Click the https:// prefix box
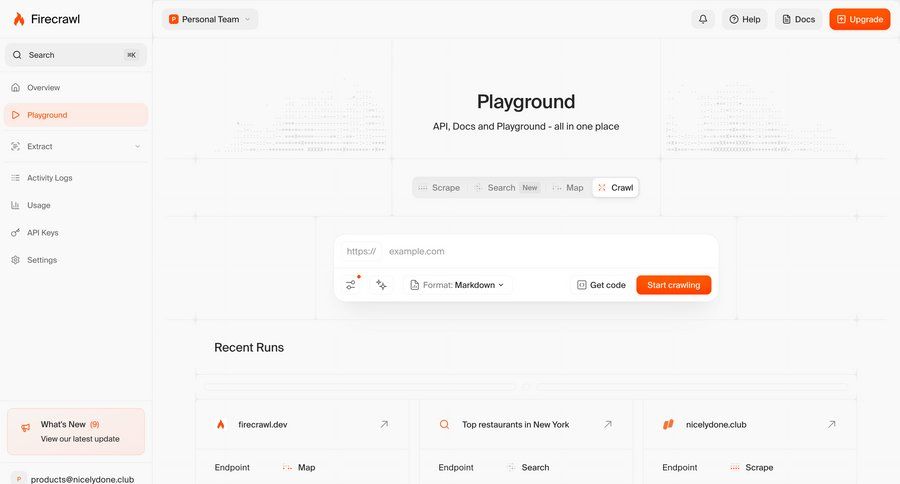Screen dimensions: 900x484 (361, 251)
